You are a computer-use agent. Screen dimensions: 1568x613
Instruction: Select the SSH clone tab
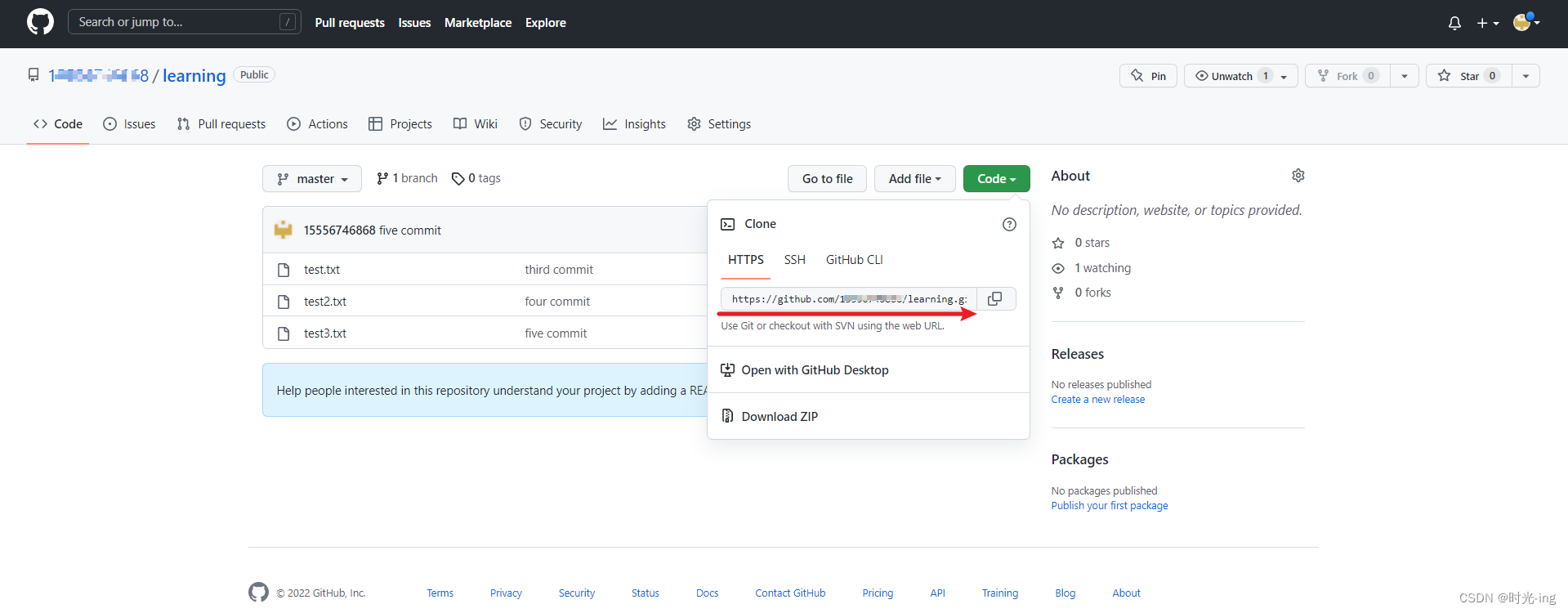[795, 260]
